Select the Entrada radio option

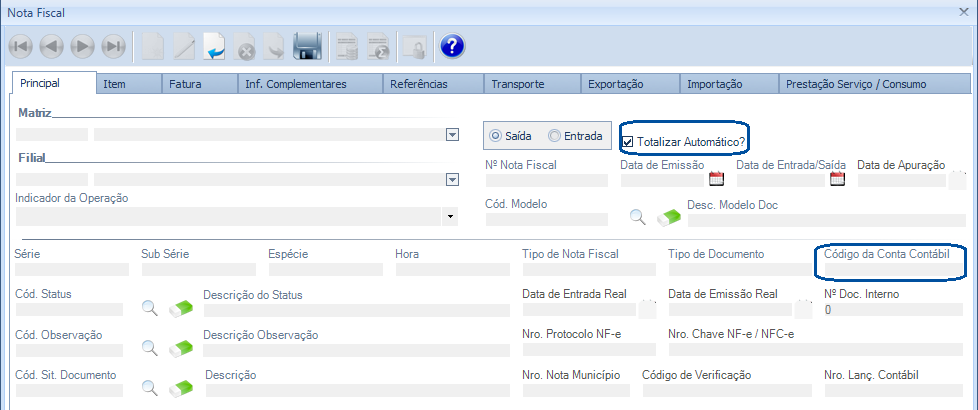coord(554,136)
